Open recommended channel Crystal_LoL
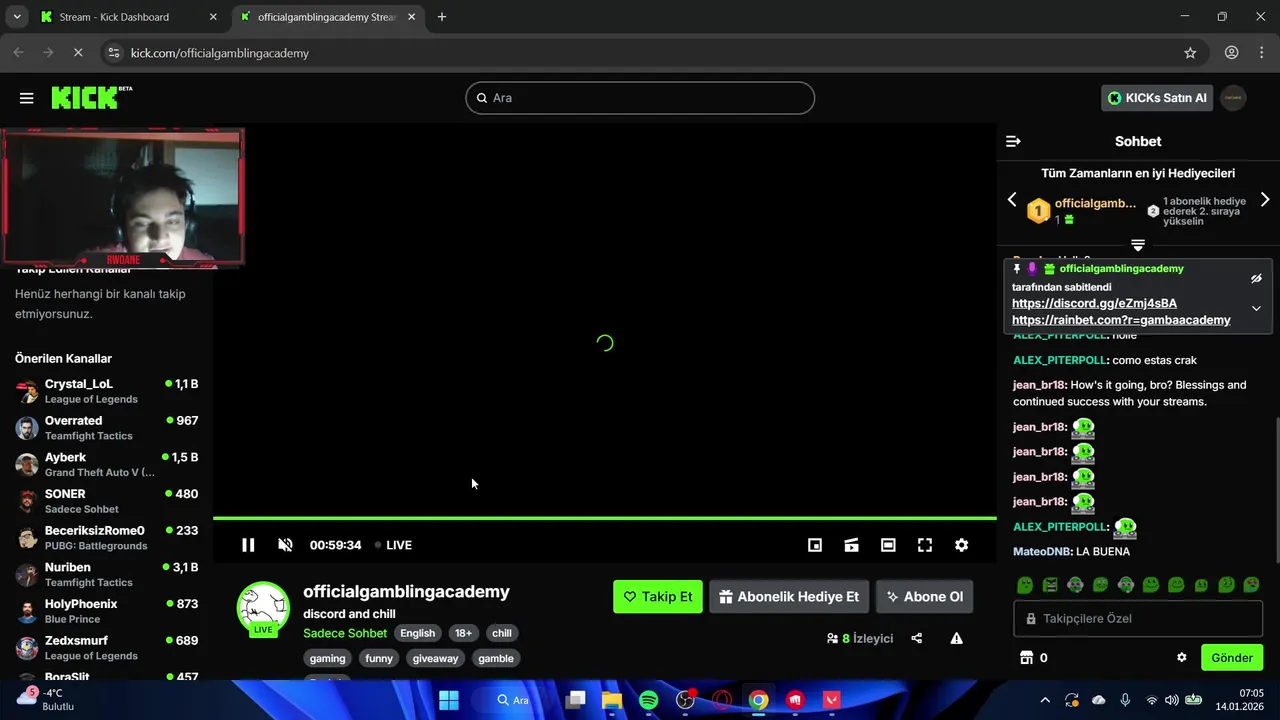This screenshot has width=1280, height=720. [x=106, y=391]
